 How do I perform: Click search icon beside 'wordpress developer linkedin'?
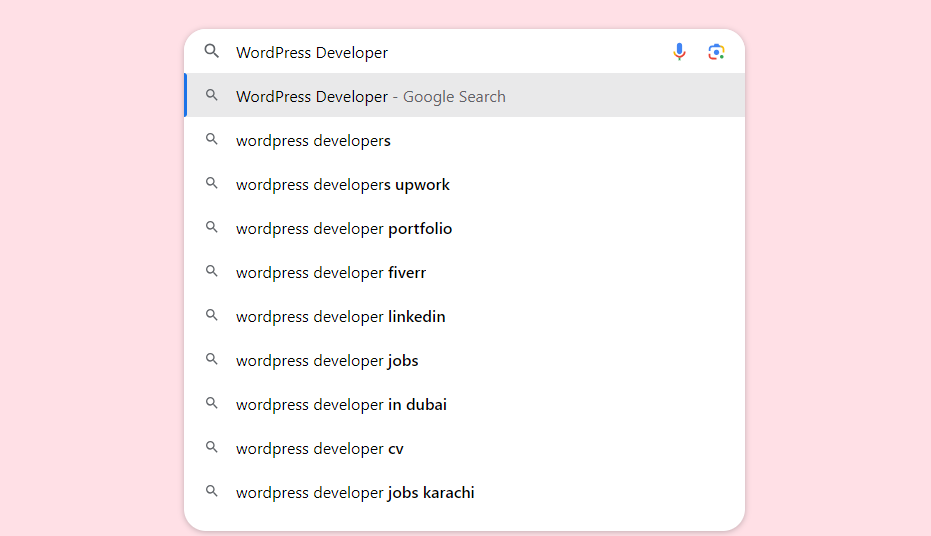tap(211, 315)
